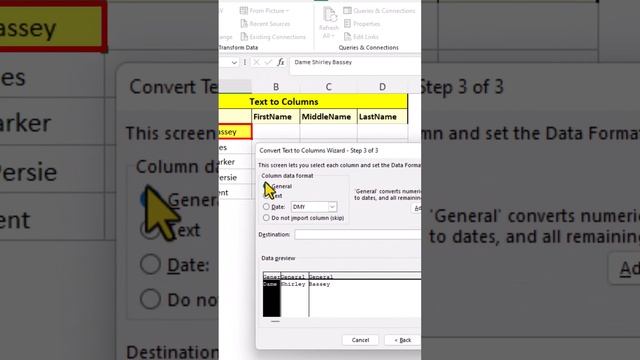Click the MiddleName header cell
The height and width of the screenshot is (360, 640).
tap(329, 117)
